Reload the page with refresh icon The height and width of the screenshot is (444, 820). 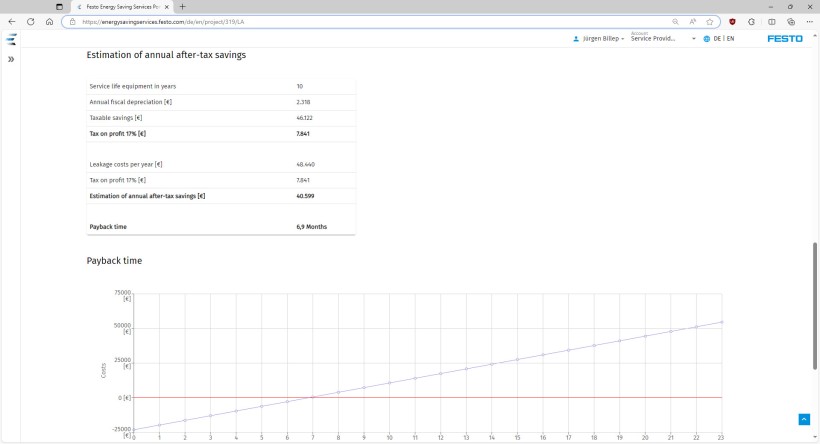coord(30,22)
